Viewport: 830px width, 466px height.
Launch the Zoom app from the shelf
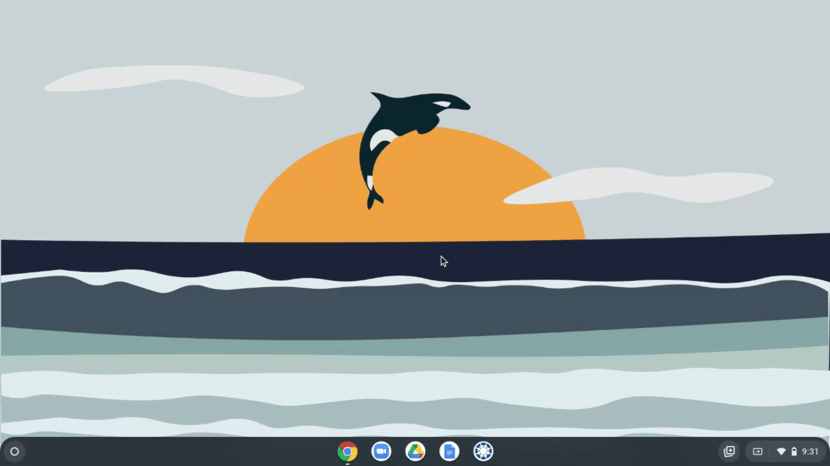[381, 452]
